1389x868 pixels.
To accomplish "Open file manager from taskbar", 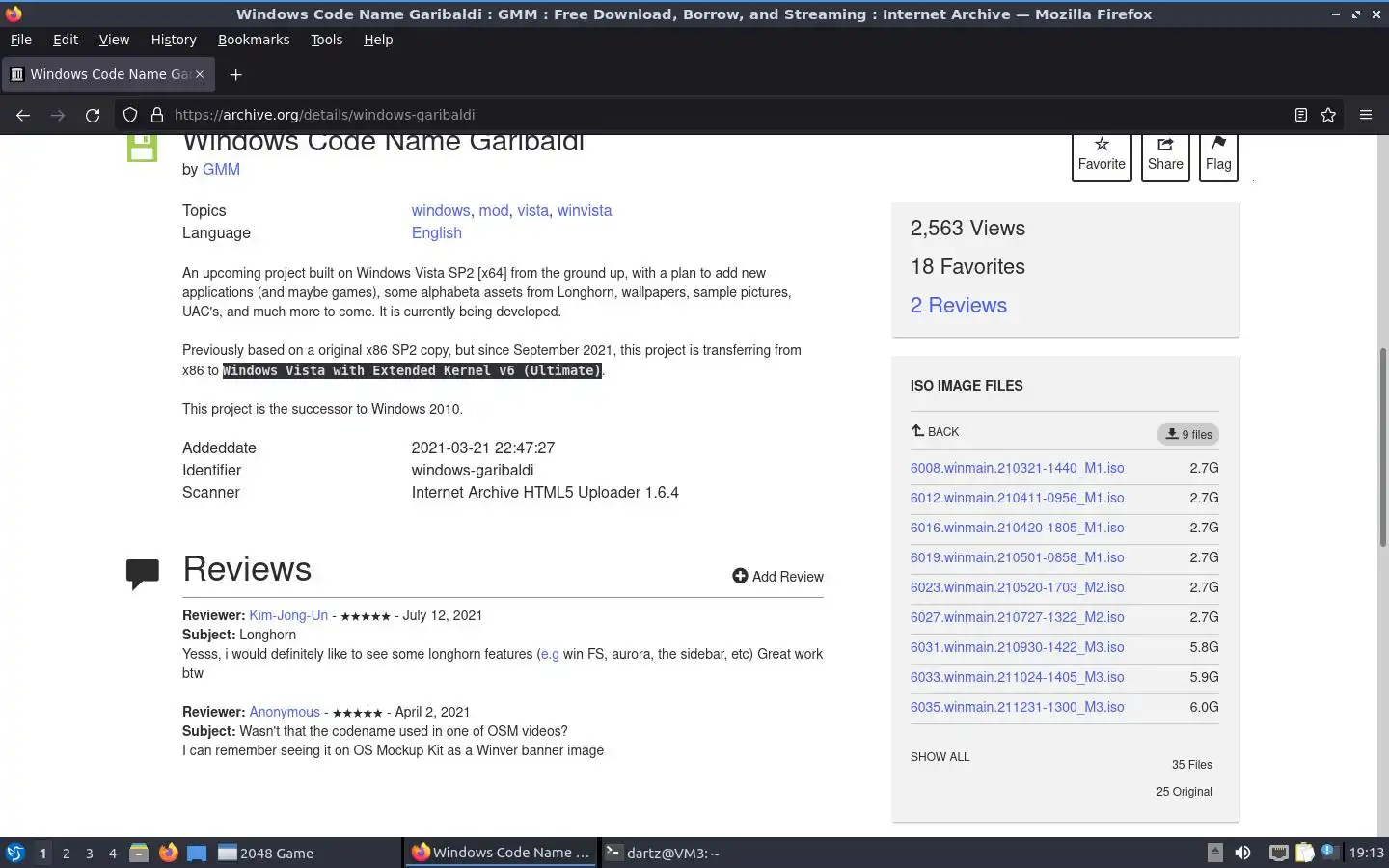I will pyautogui.click(x=139, y=853).
